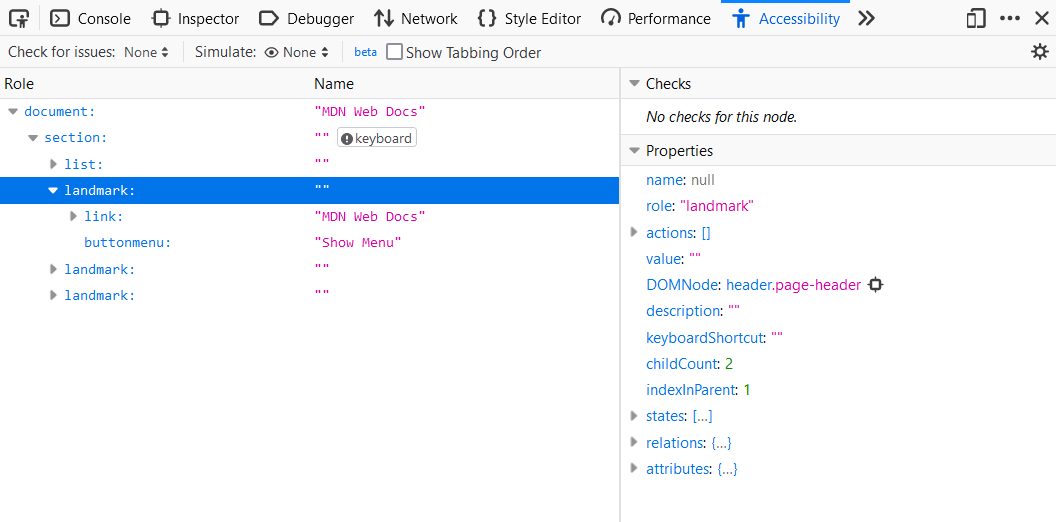Expand the link MDN Web Docs node
The image size is (1056, 522).
[x=74, y=216]
